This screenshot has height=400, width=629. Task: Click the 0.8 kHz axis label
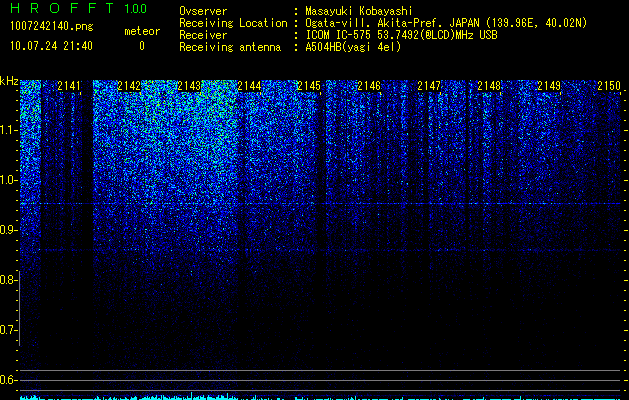8,280
